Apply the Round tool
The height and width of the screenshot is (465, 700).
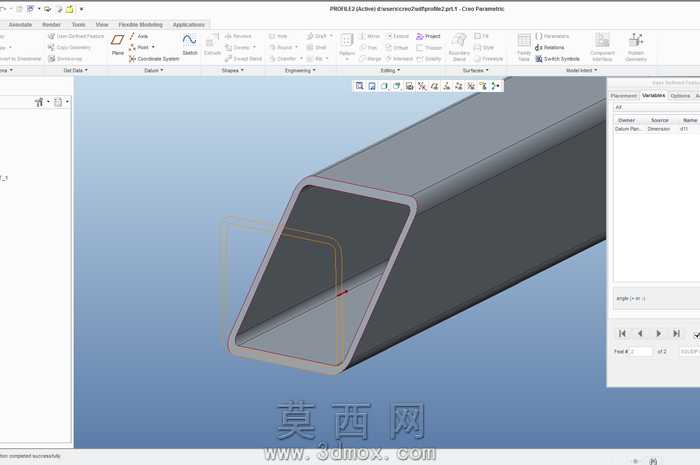pos(281,47)
